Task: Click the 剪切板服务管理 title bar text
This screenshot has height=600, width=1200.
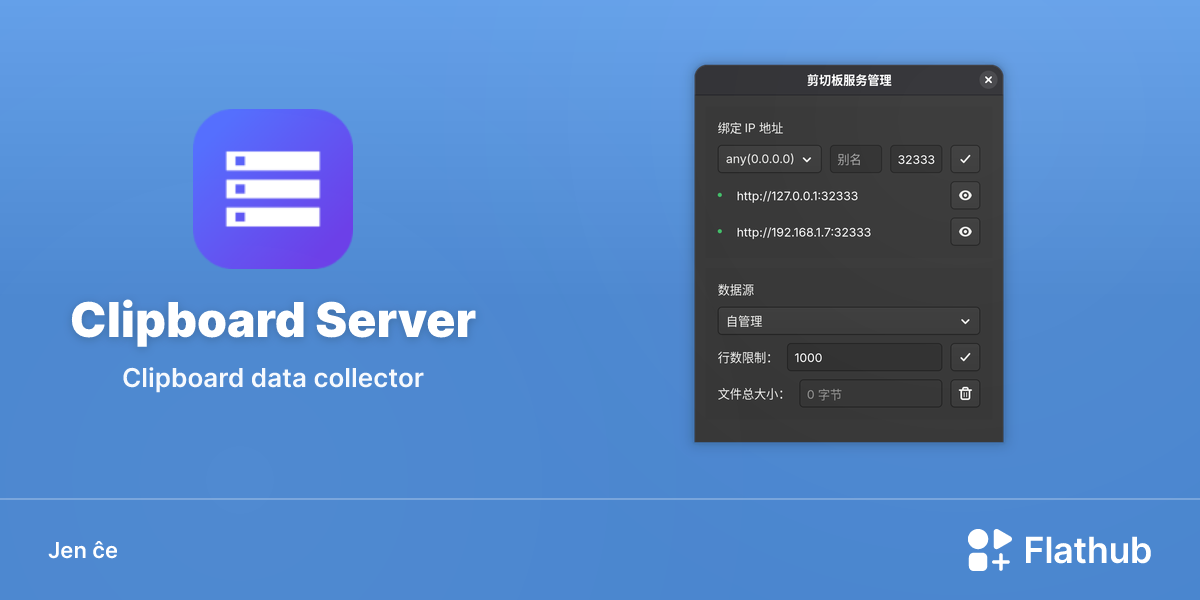Action: [849, 80]
